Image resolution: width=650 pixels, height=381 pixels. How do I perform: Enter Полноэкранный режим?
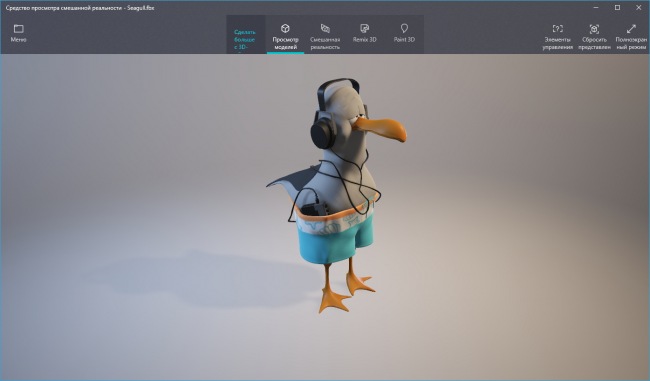(x=631, y=36)
